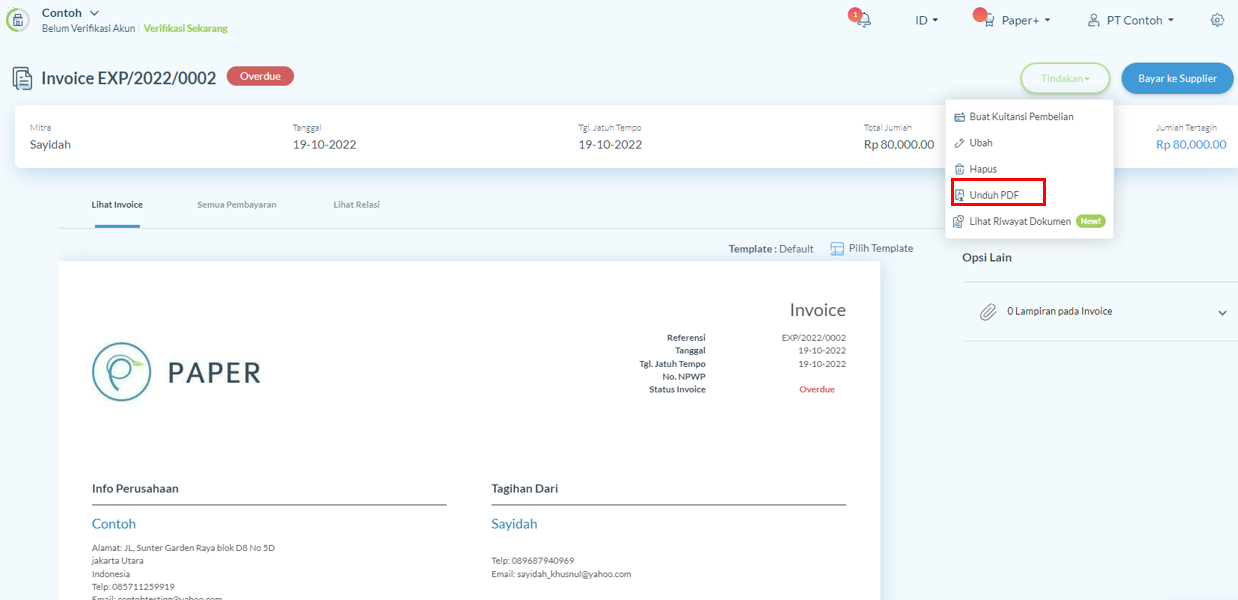Click the Opsi Lain heading
Viewport: 1238px width, 600px height.
click(x=987, y=258)
